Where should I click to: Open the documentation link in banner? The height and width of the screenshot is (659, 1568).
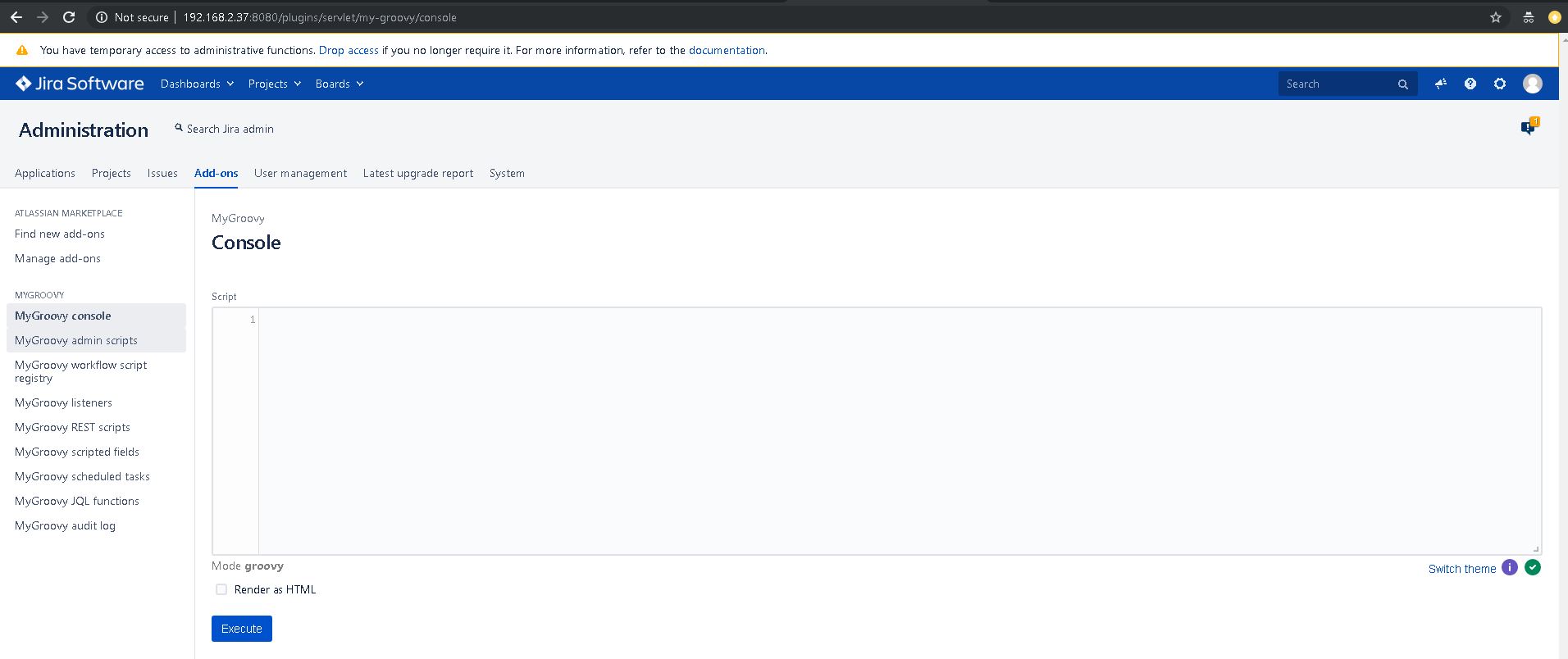(x=727, y=50)
